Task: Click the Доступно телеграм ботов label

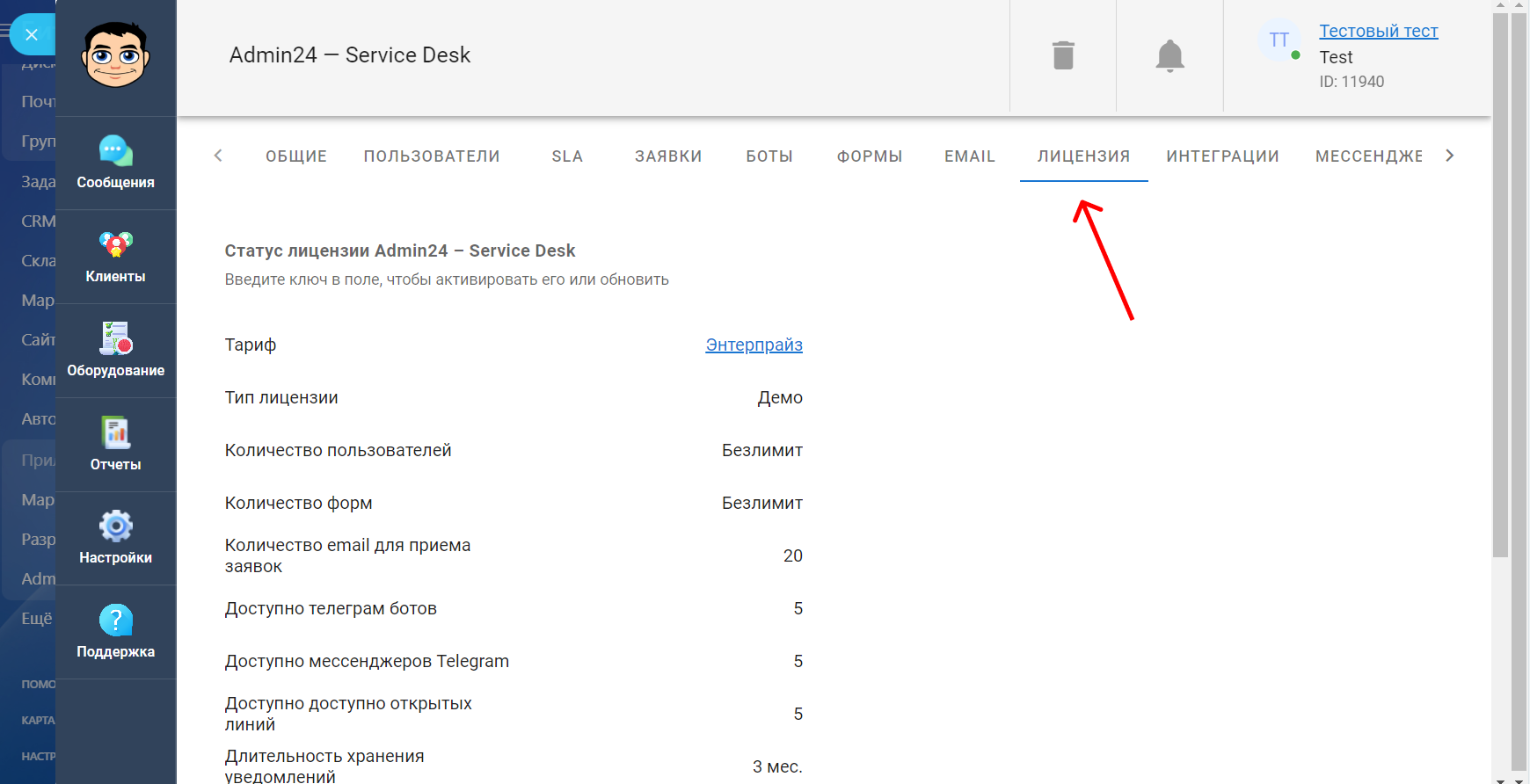Action: pyautogui.click(x=331, y=608)
